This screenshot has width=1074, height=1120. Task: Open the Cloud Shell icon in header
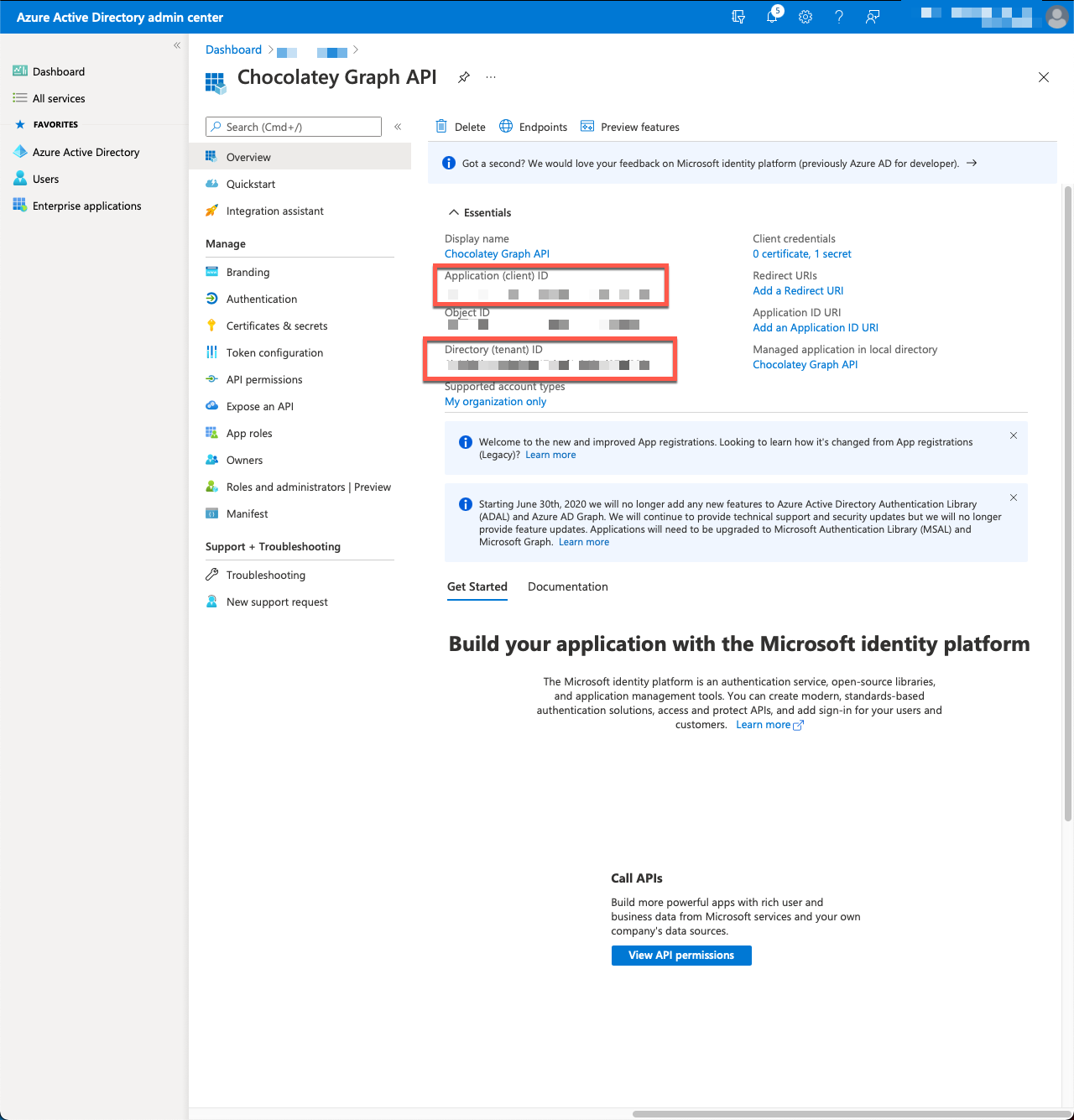click(738, 17)
